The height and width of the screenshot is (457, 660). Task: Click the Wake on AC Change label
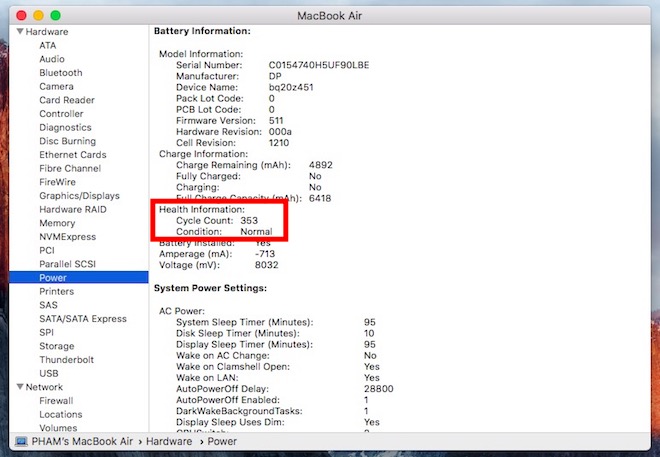click(x=223, y=356)
